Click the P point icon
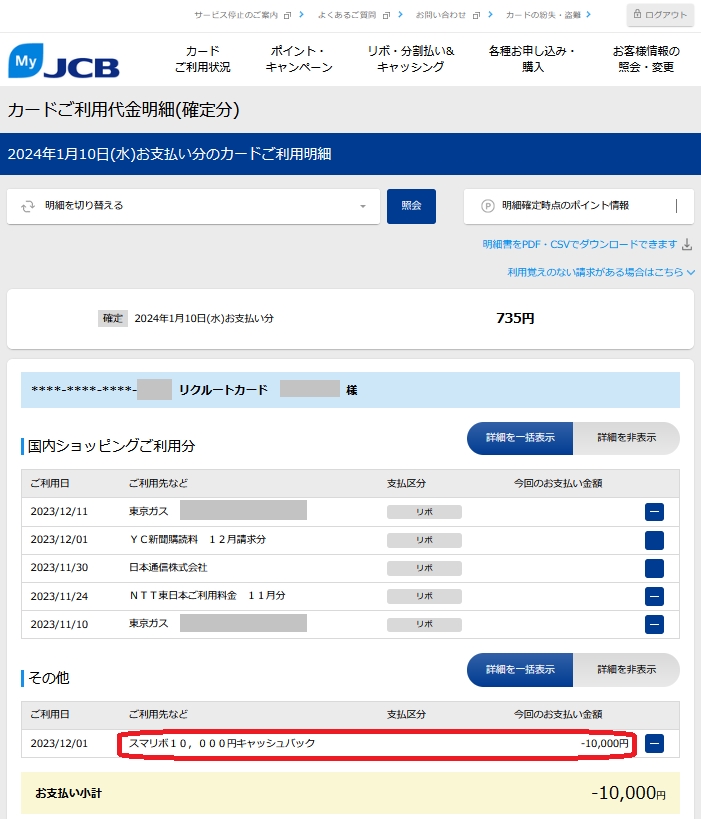The width and height of the screenshot is (701, 819). 487,206
